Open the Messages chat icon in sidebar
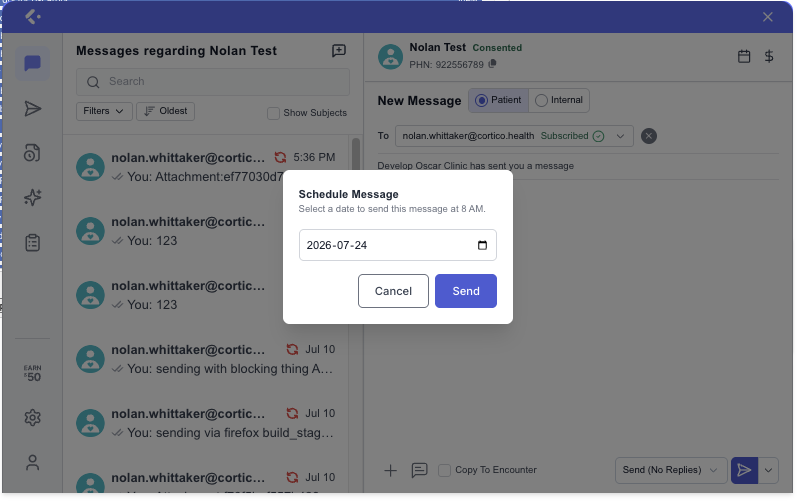The width and height of the screenshot is (802, 503). 32,63
